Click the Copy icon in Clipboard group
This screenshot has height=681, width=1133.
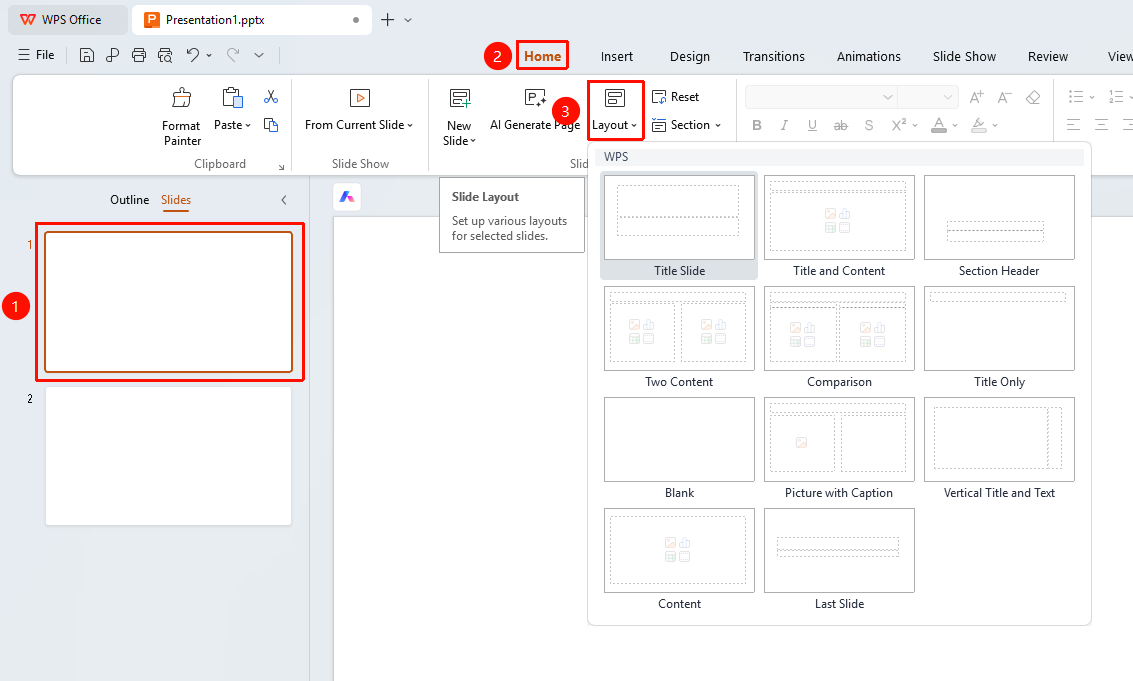[x=271, y=125]
